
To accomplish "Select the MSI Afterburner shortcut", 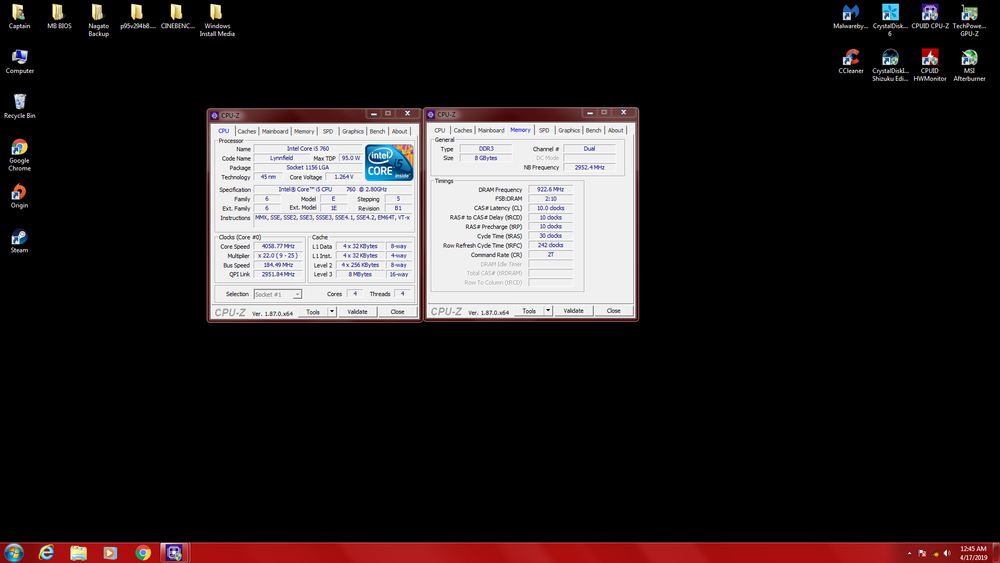I will tap(969, 65).
